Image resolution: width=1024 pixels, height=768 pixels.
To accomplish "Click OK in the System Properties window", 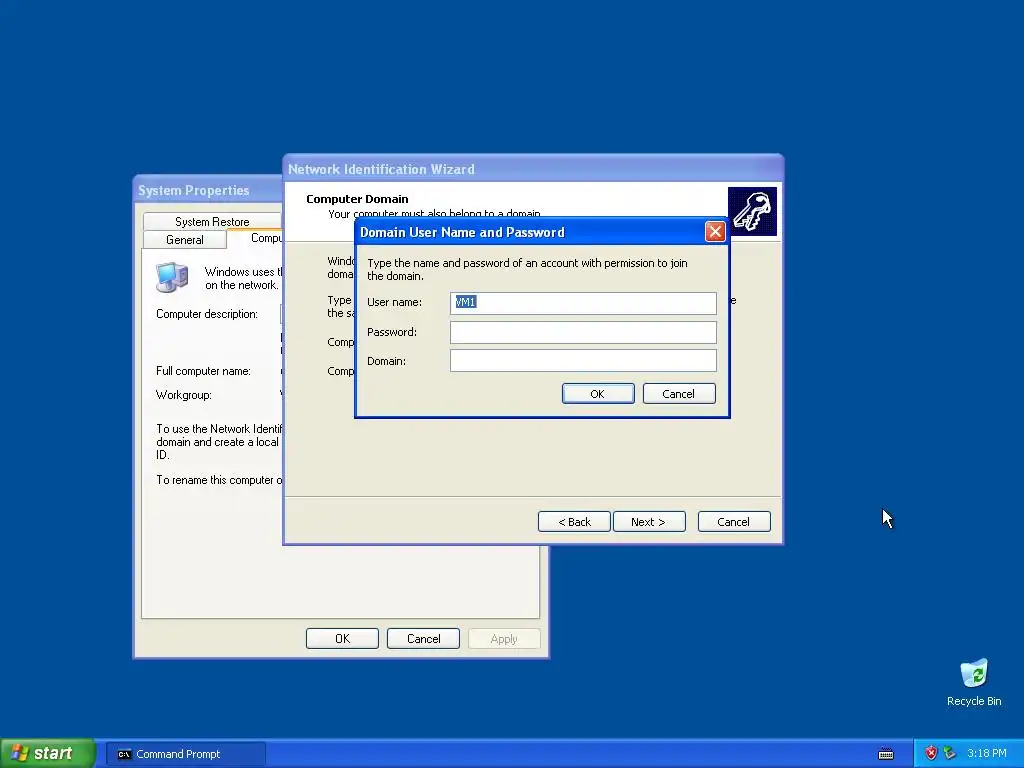I will [342, 639].
